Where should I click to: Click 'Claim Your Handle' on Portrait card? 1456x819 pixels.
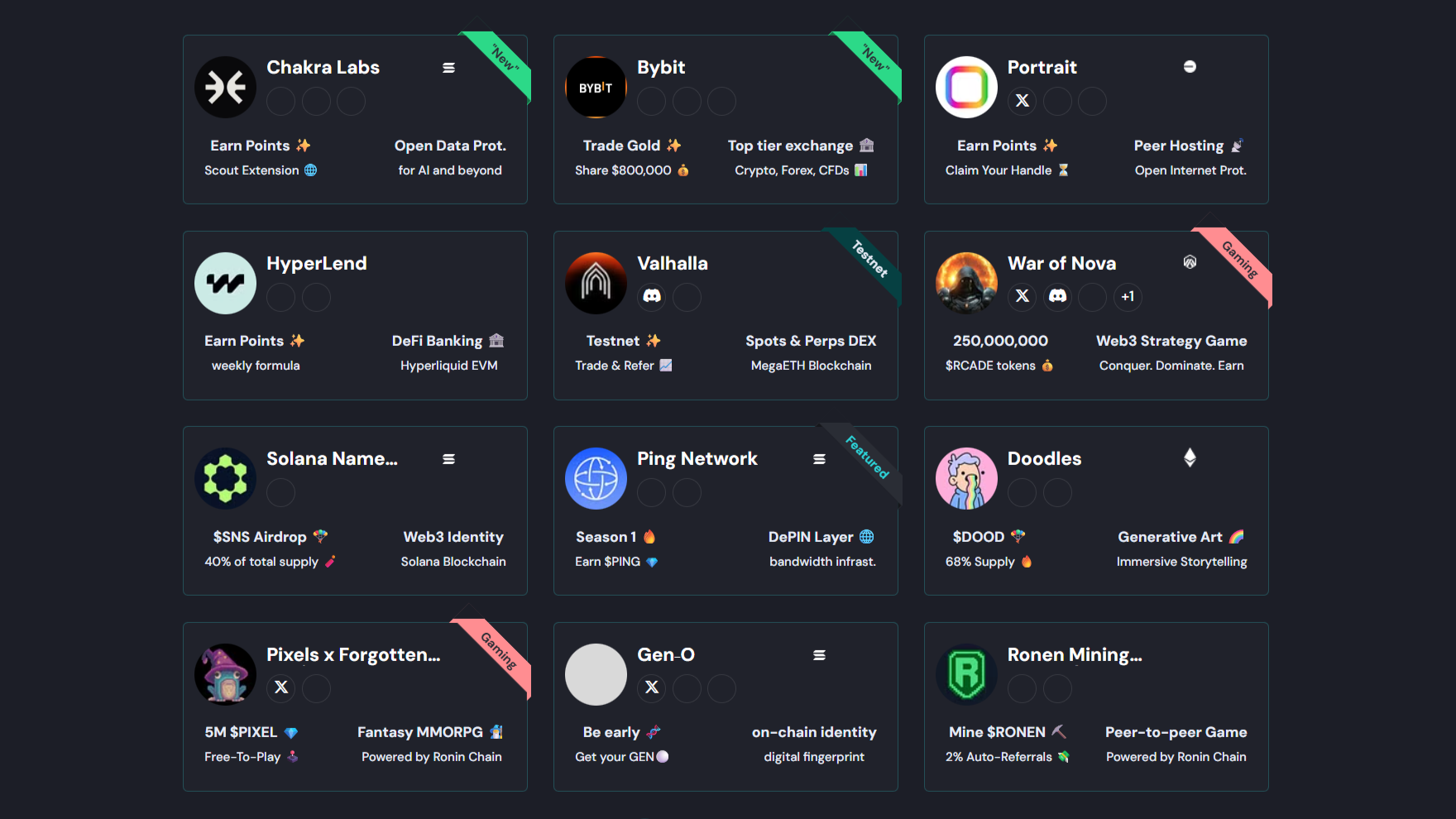(x=1007, y=170)
